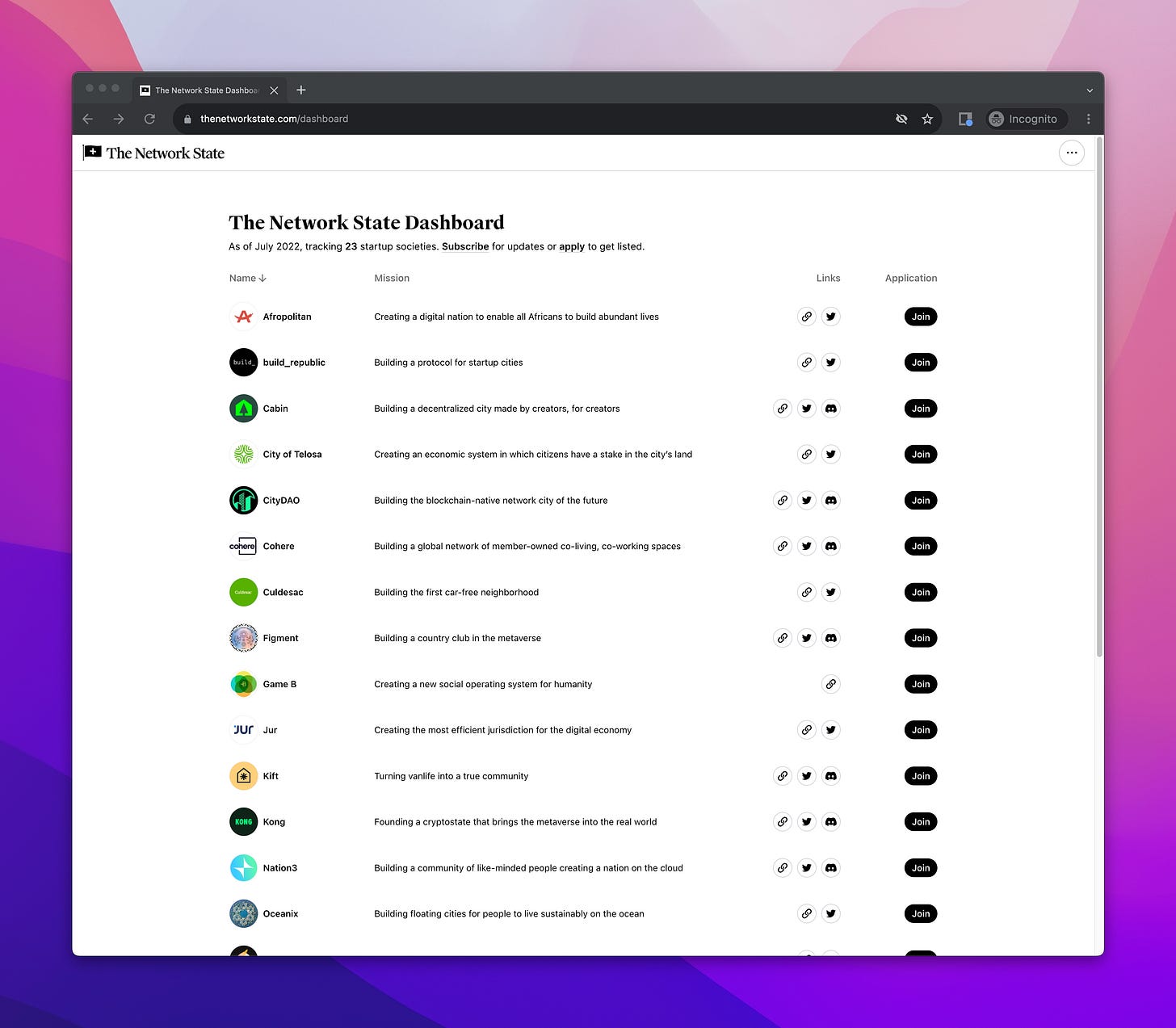
Task: Bookmark page with star icon
Action: pyautogui.click(x=927, y=119)
